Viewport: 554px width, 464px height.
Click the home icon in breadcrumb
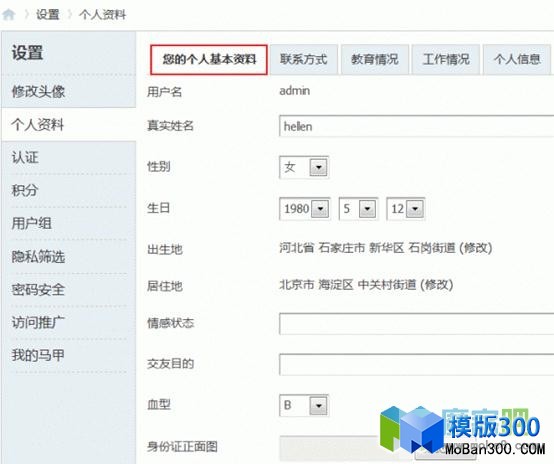click(x=8, y=14)
